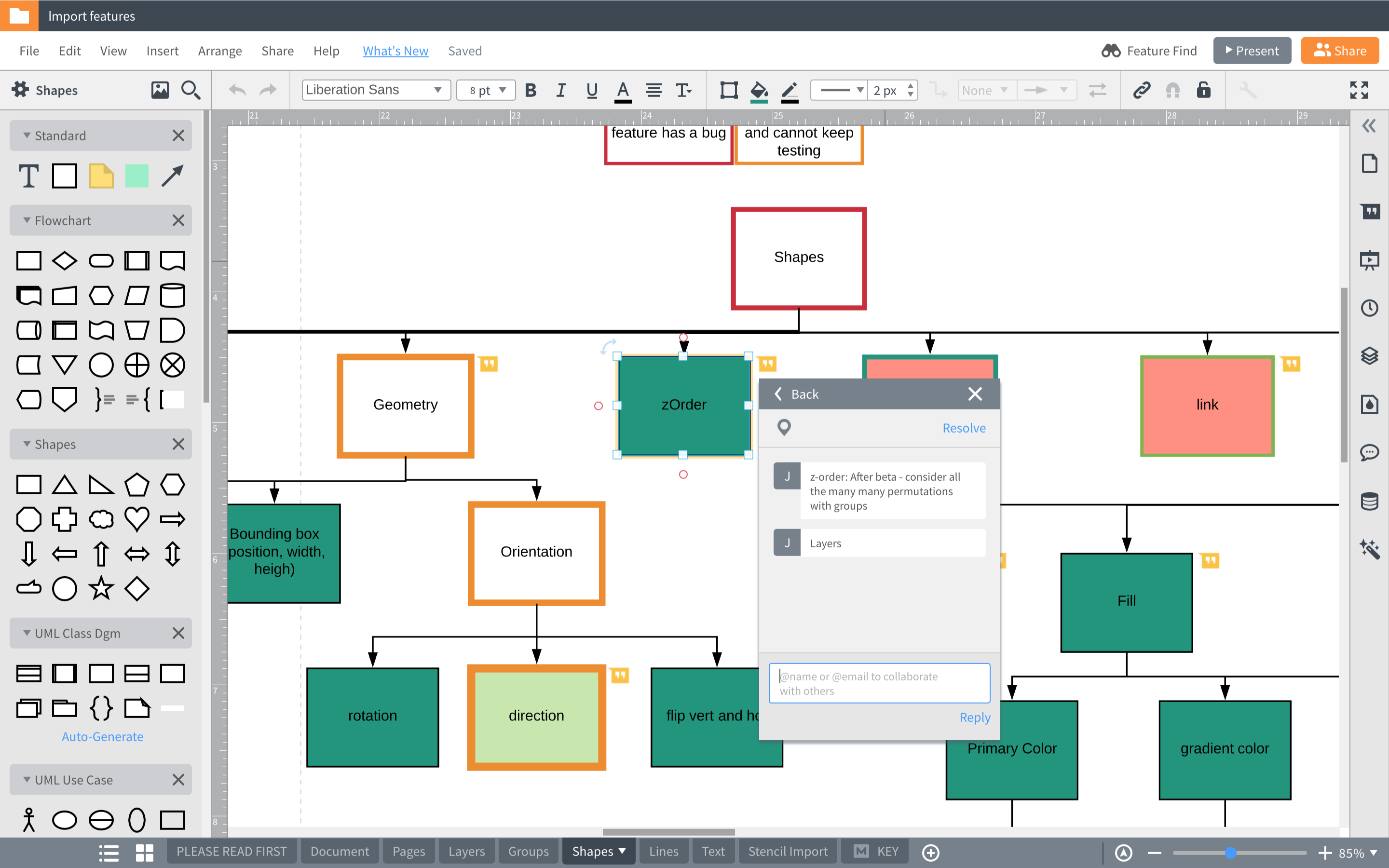Screen dimensions: 1389x868
Task: Toggle italic text formatting
Action: click(x=561, y=90)
